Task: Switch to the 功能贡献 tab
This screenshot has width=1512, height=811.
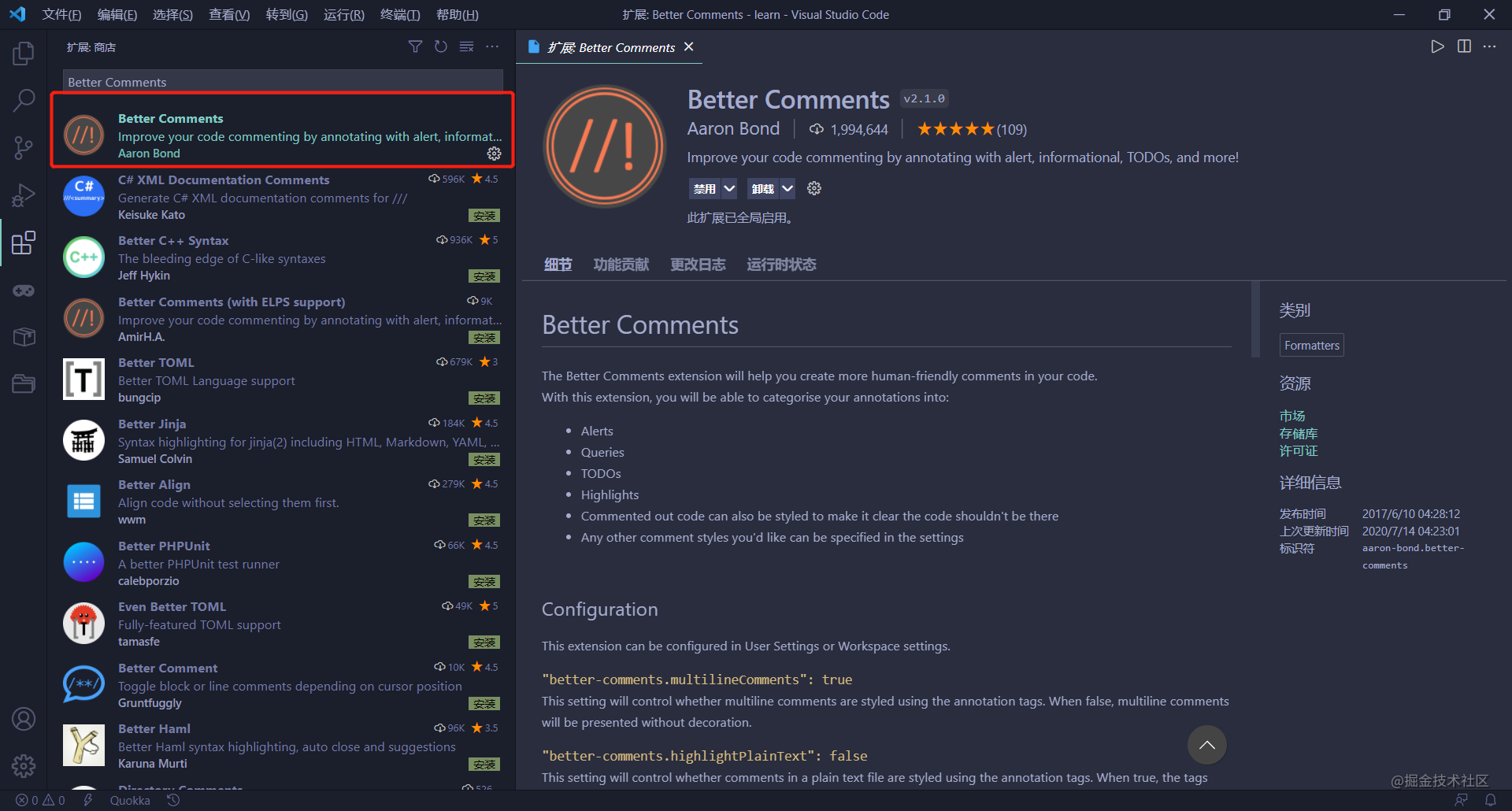Action: [x=621, y=265]
